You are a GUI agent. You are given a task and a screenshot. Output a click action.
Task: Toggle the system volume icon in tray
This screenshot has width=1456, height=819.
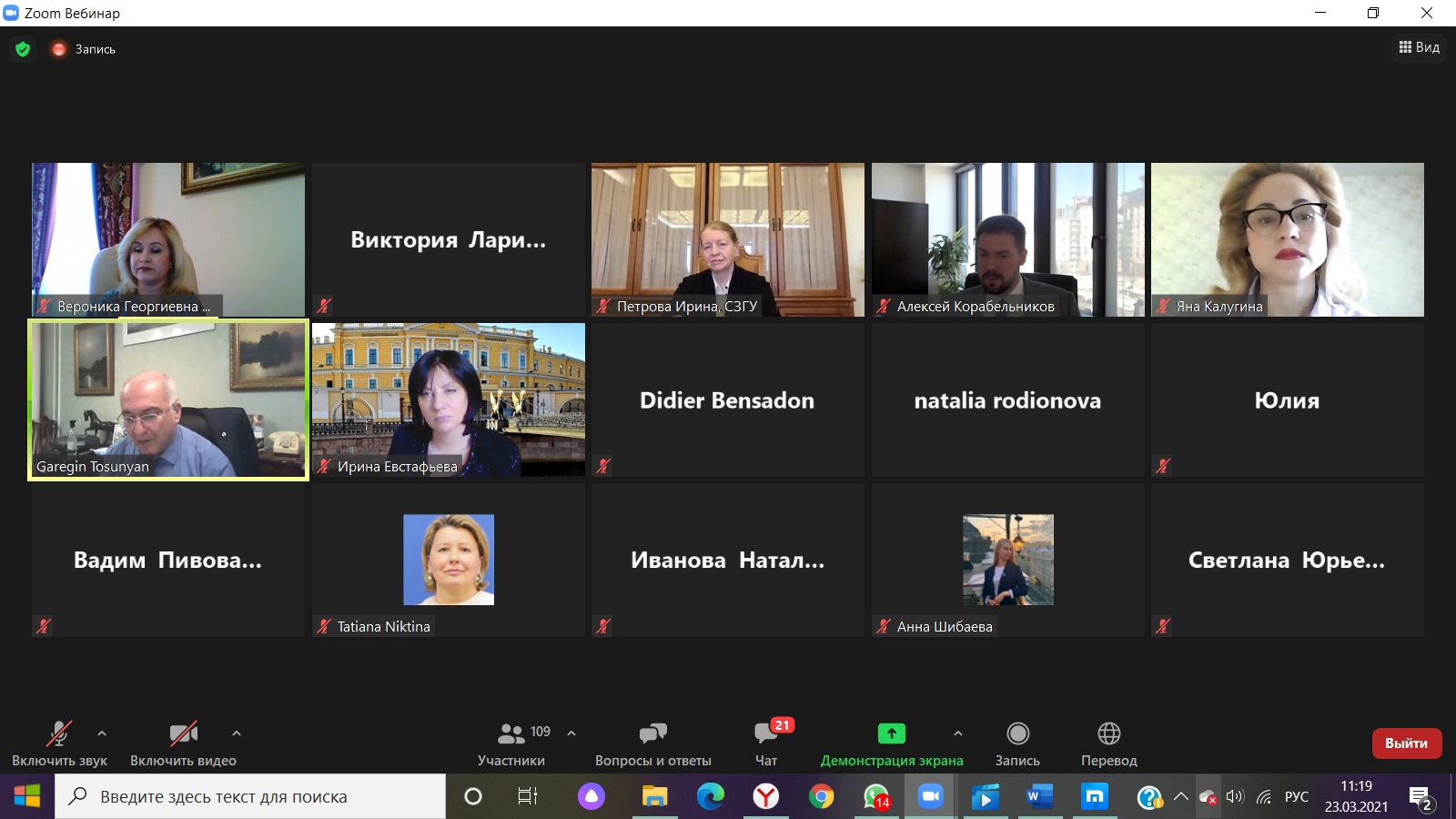coord(1234,797)
